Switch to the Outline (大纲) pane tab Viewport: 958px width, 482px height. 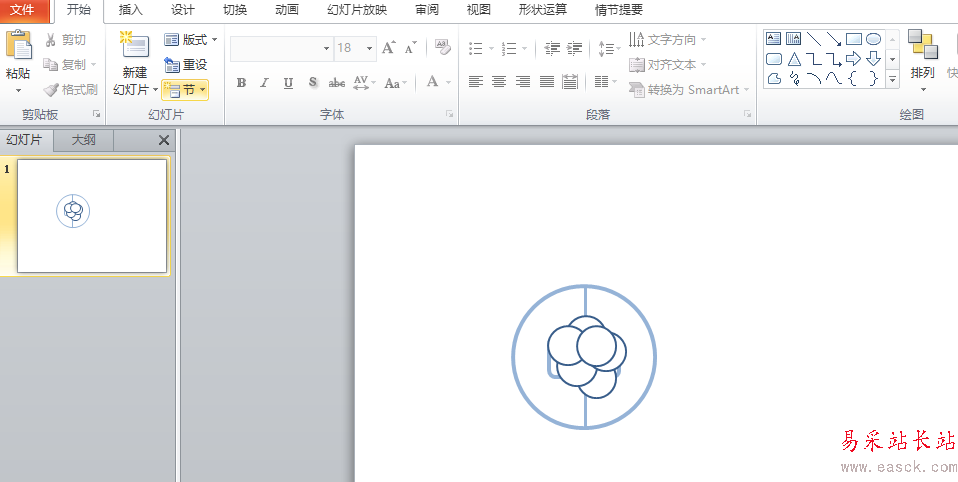pyautogui.click(x=84, y=140)
